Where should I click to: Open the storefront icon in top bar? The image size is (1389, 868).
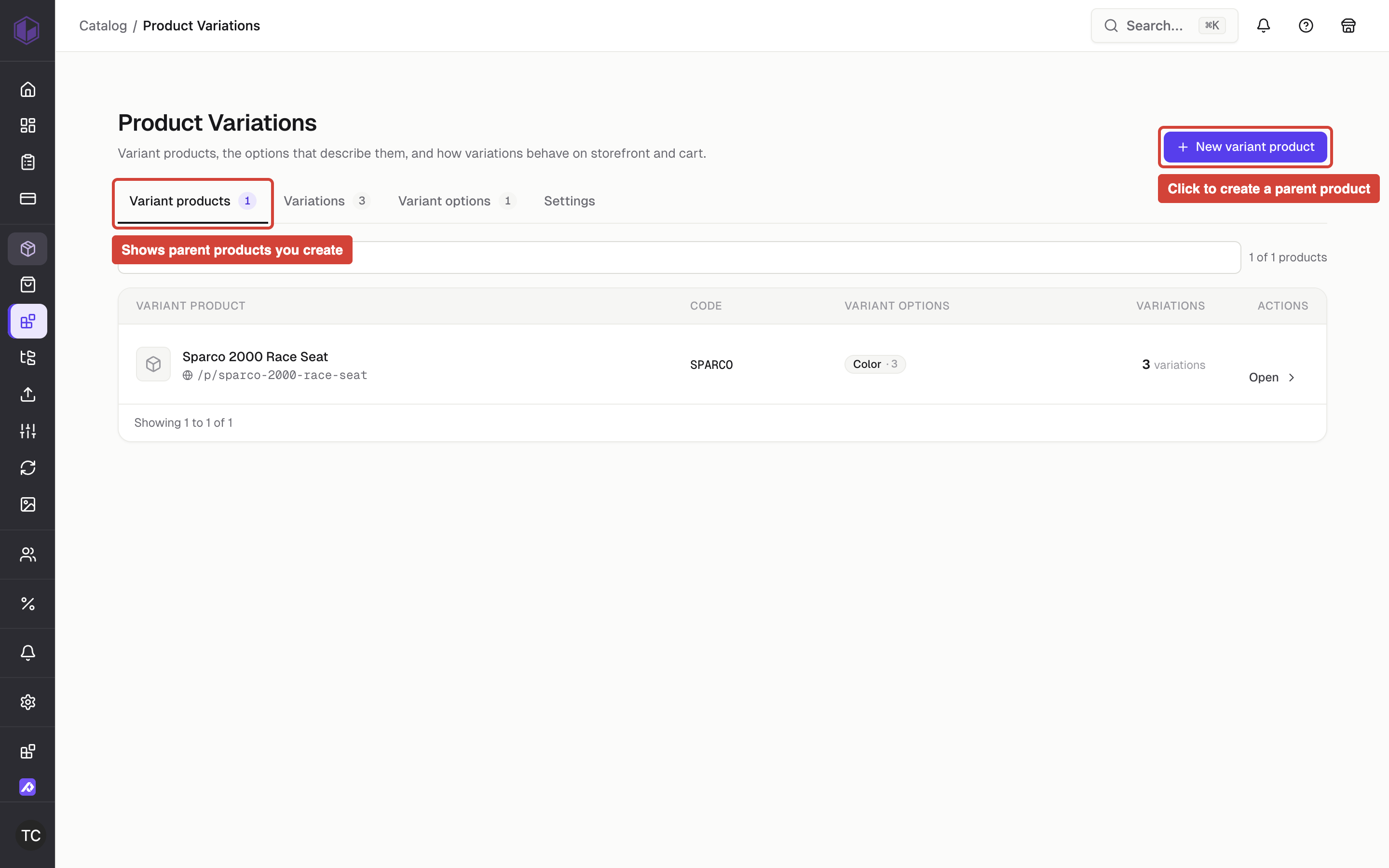point(1348,26)
